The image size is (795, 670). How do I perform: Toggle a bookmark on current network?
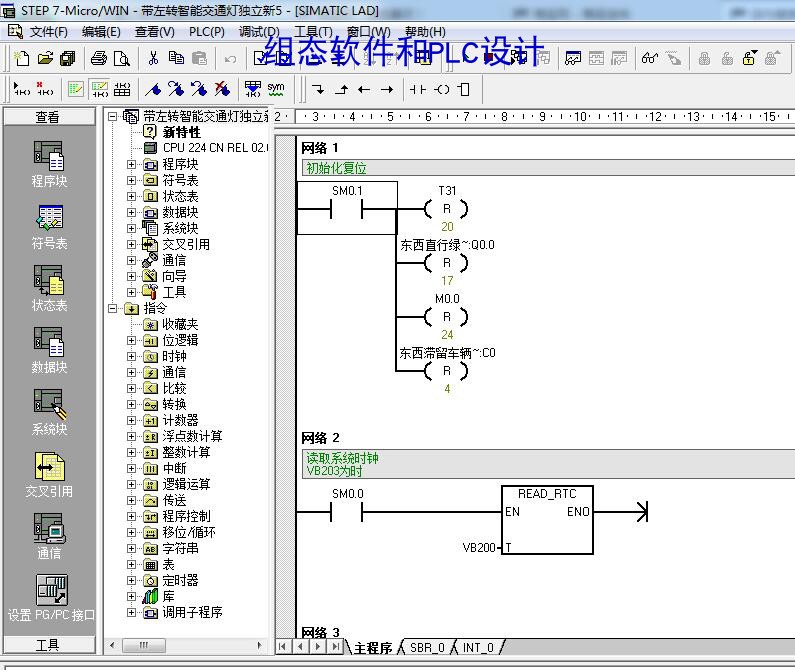[x=153, y=89]
